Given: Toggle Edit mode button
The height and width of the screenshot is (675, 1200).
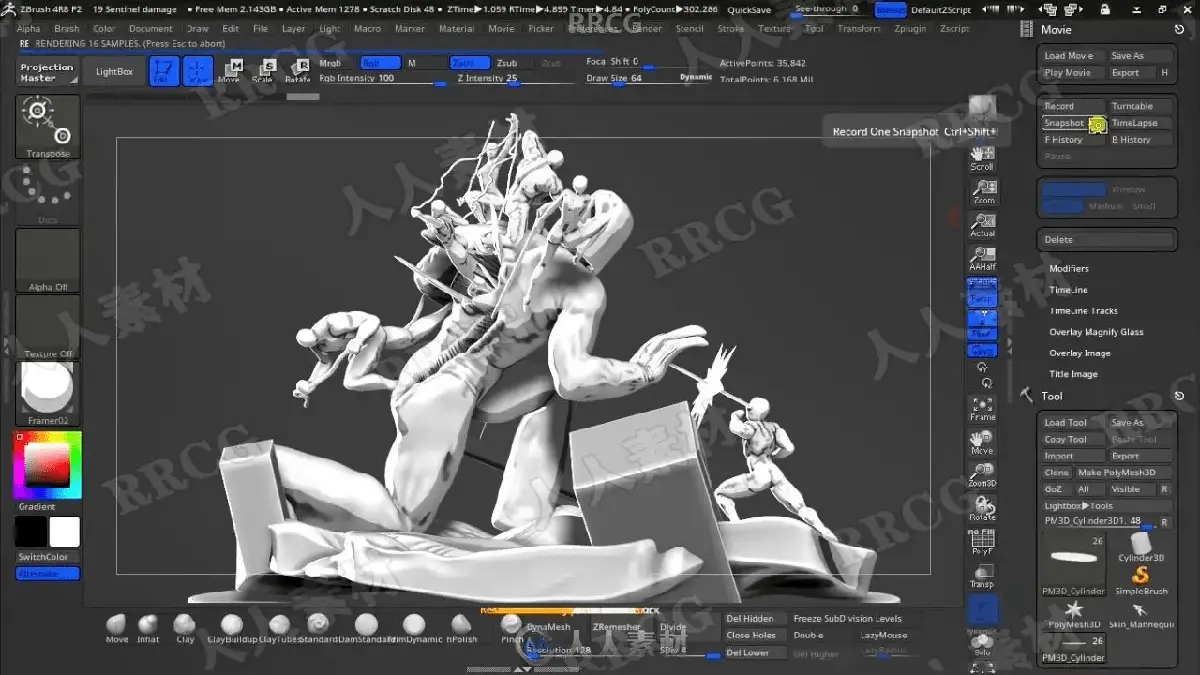Looking at the screenshot, I should (164, 70).
